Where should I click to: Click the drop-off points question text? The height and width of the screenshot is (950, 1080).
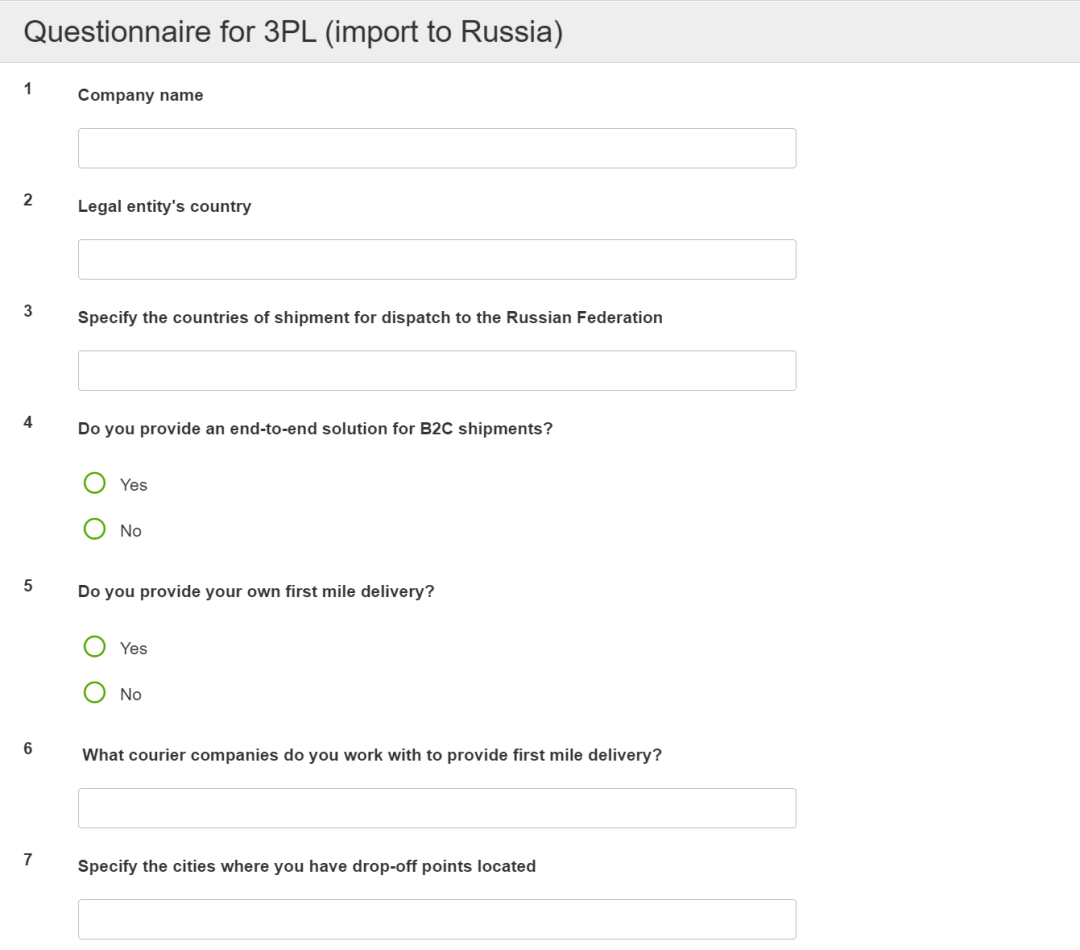[307, 866]
